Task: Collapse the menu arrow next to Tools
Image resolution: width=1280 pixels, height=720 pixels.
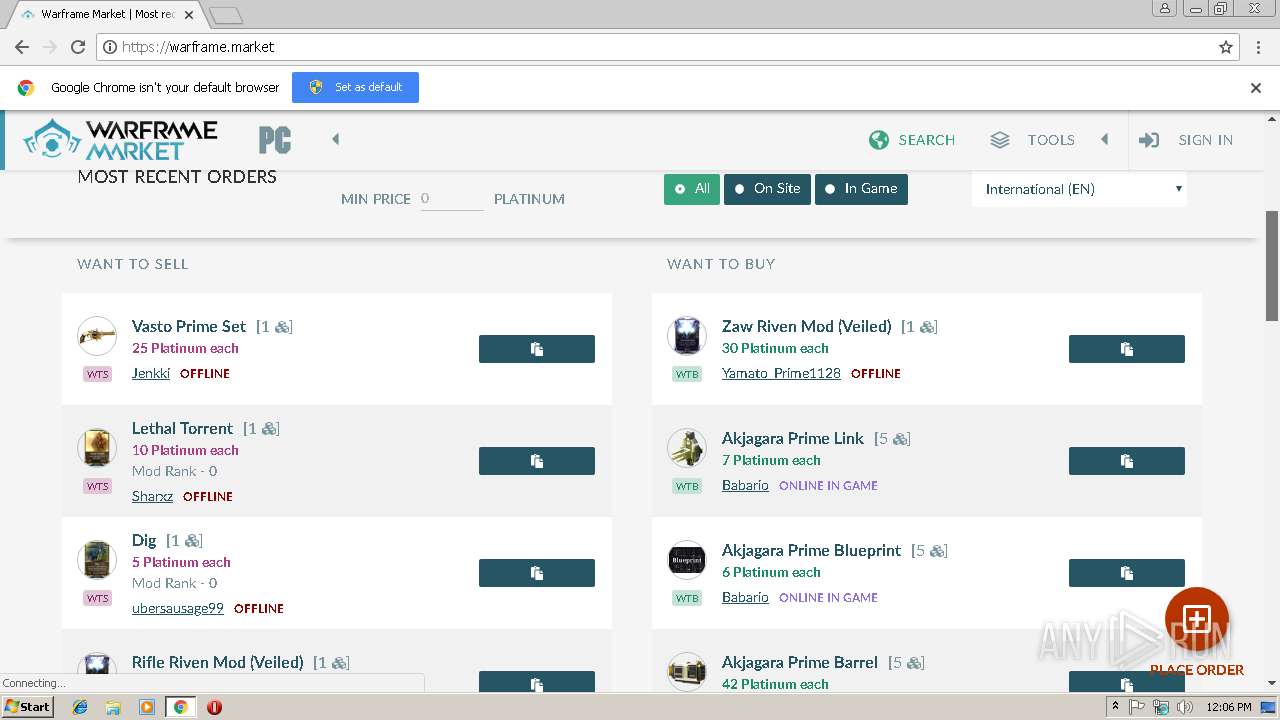Action: [1105, 140]
